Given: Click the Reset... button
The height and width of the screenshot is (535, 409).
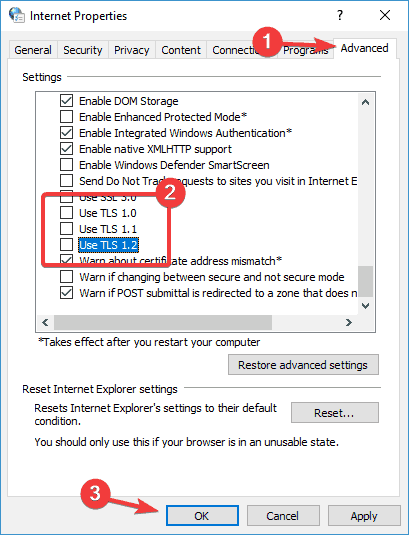Looking at the screenshot, I should click(335, 413).
